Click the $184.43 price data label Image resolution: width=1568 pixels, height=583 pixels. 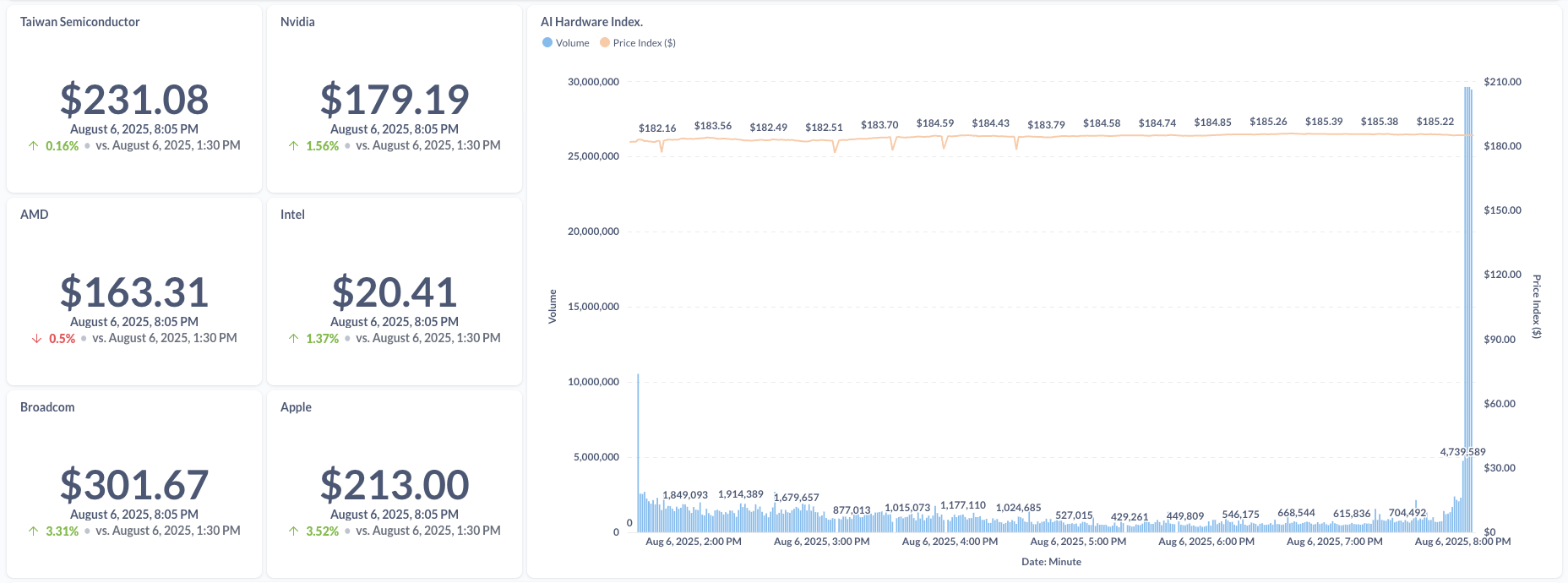pos(990,123)
